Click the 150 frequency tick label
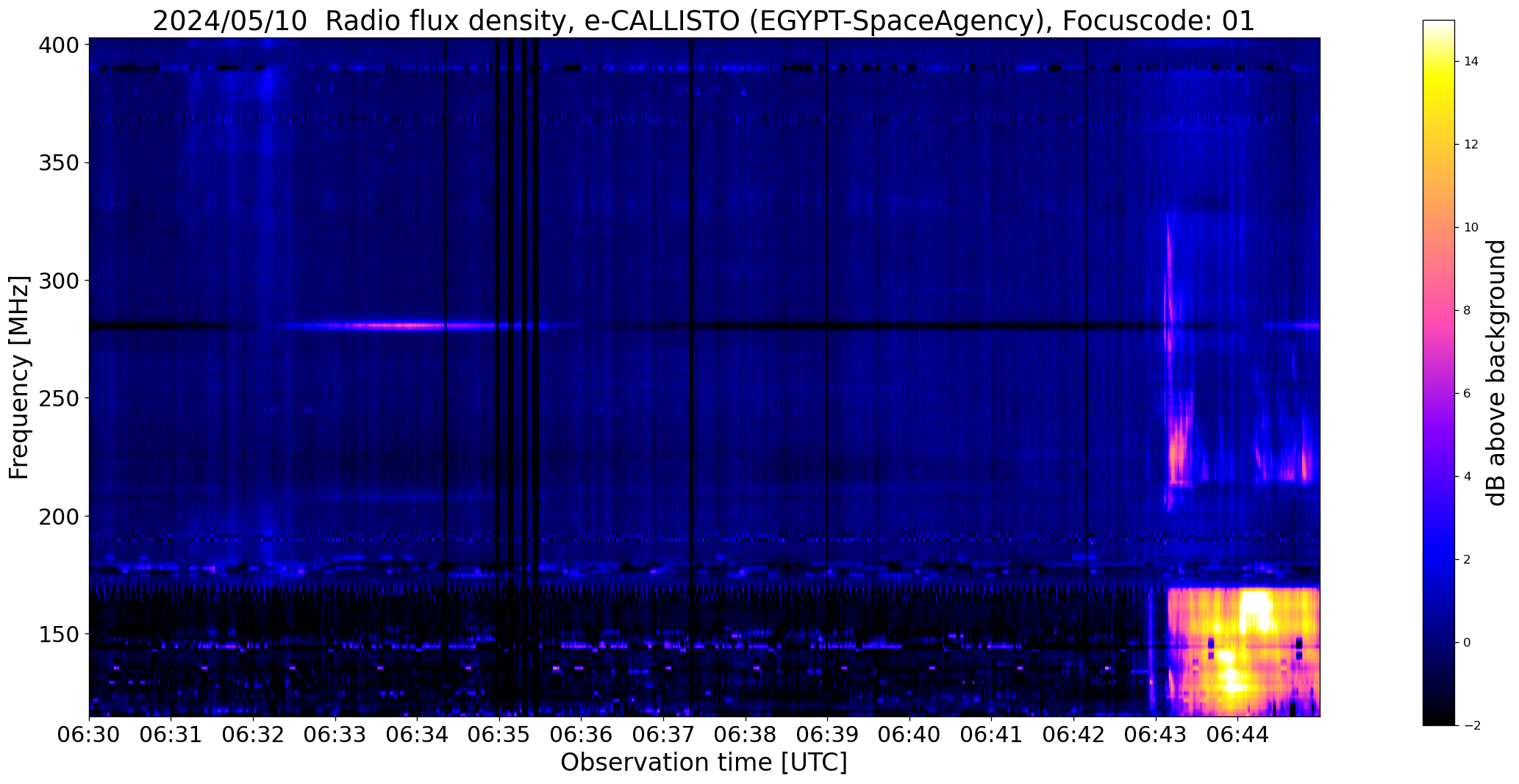 57,634
